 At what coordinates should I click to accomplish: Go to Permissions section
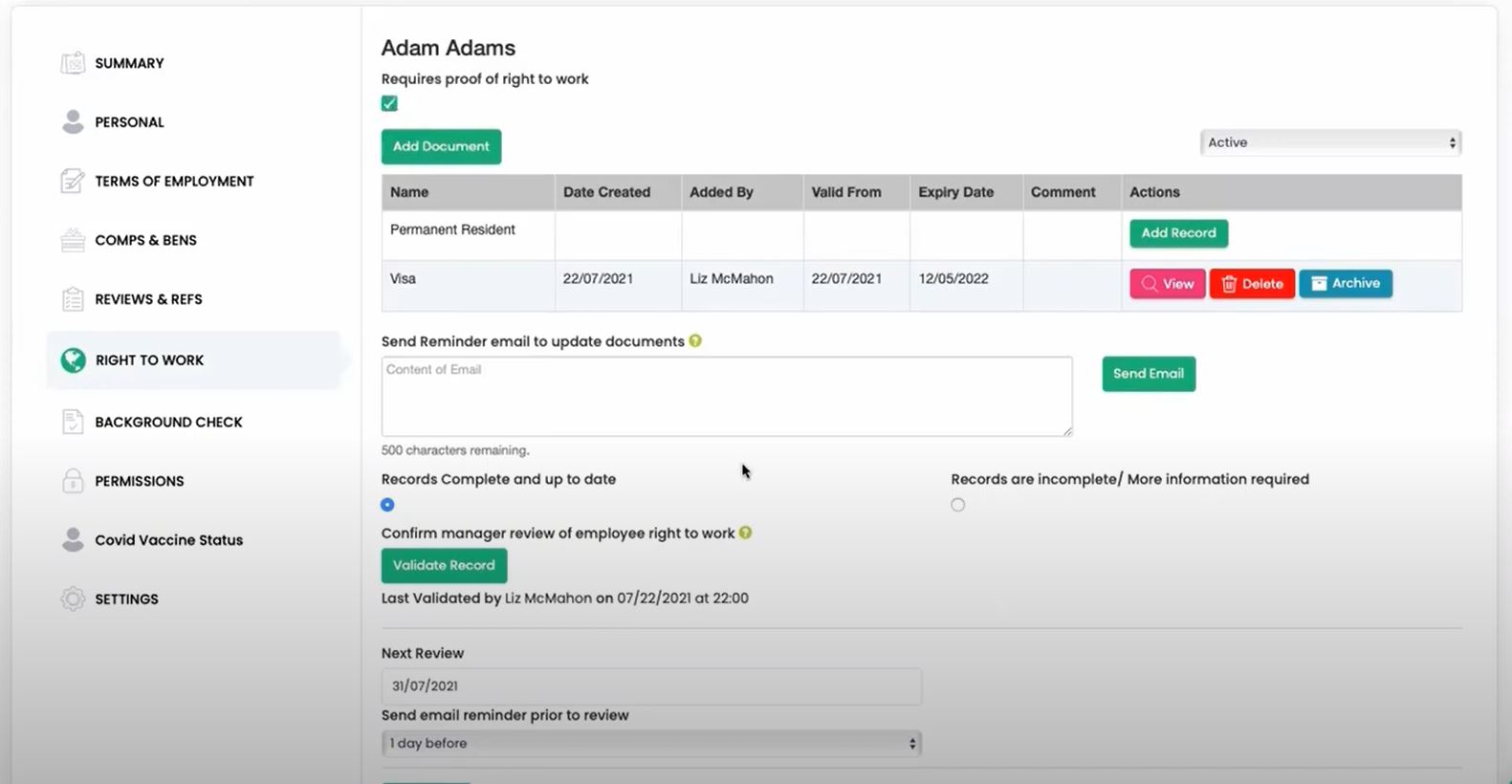[x=139, y=481]
